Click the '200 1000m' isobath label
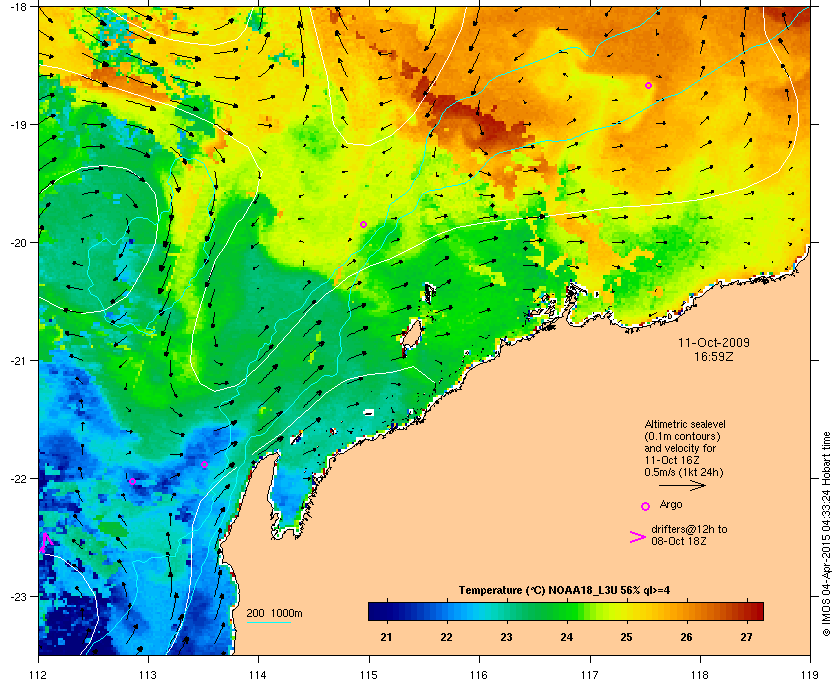The height and width of the screenshot is (680, 840). [274, 614]
